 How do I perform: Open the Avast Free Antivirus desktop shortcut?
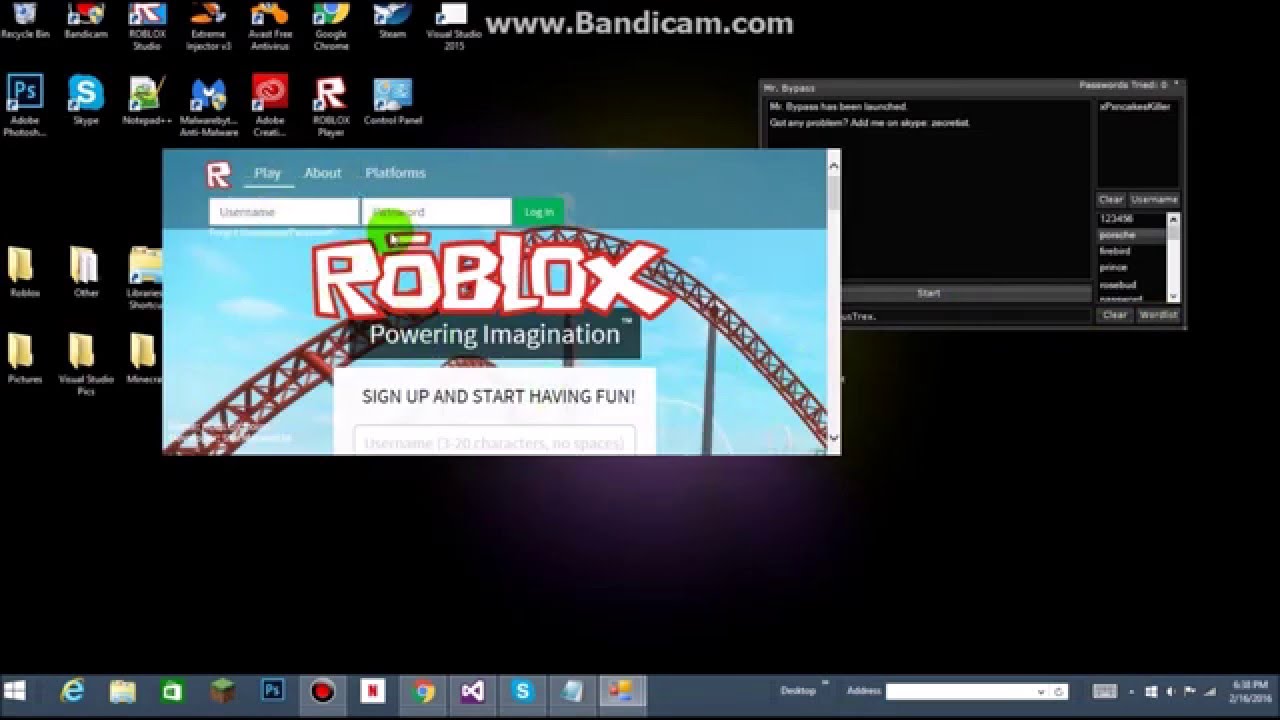270,25
